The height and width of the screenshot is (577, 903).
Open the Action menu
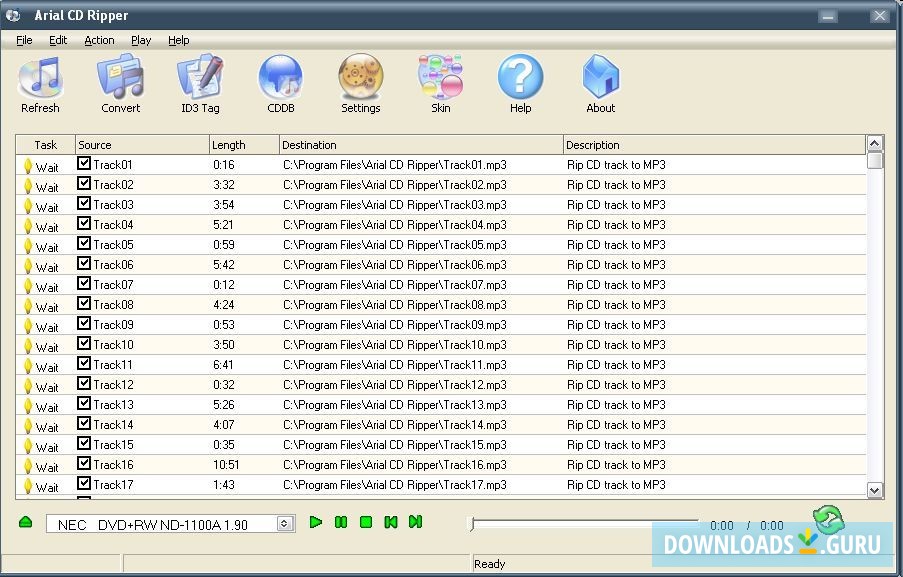pos(99,40)
